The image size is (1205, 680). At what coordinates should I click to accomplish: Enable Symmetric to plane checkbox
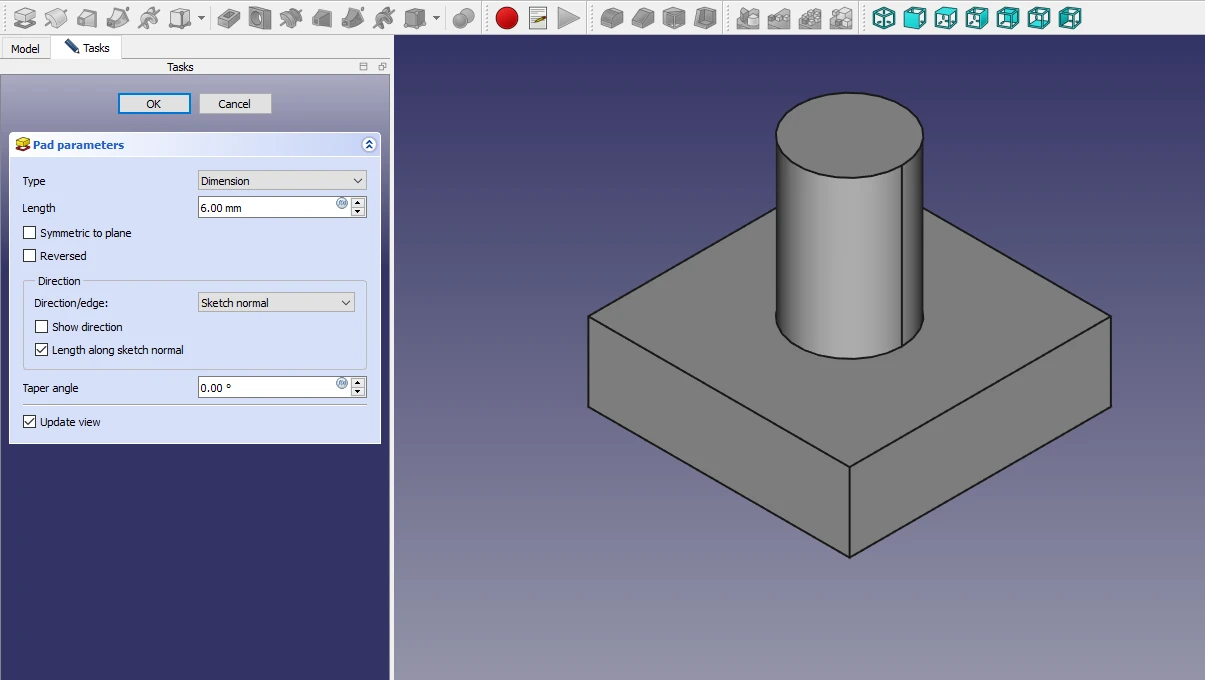coord(30,233)
